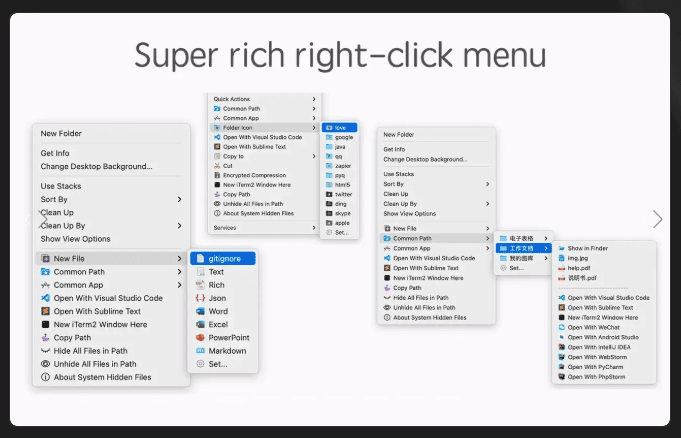Image resolution: width=681 pixels, height=438 pixels.
Task: Expand the 我的图库 folder arrow
Action: tap(546, 258)
